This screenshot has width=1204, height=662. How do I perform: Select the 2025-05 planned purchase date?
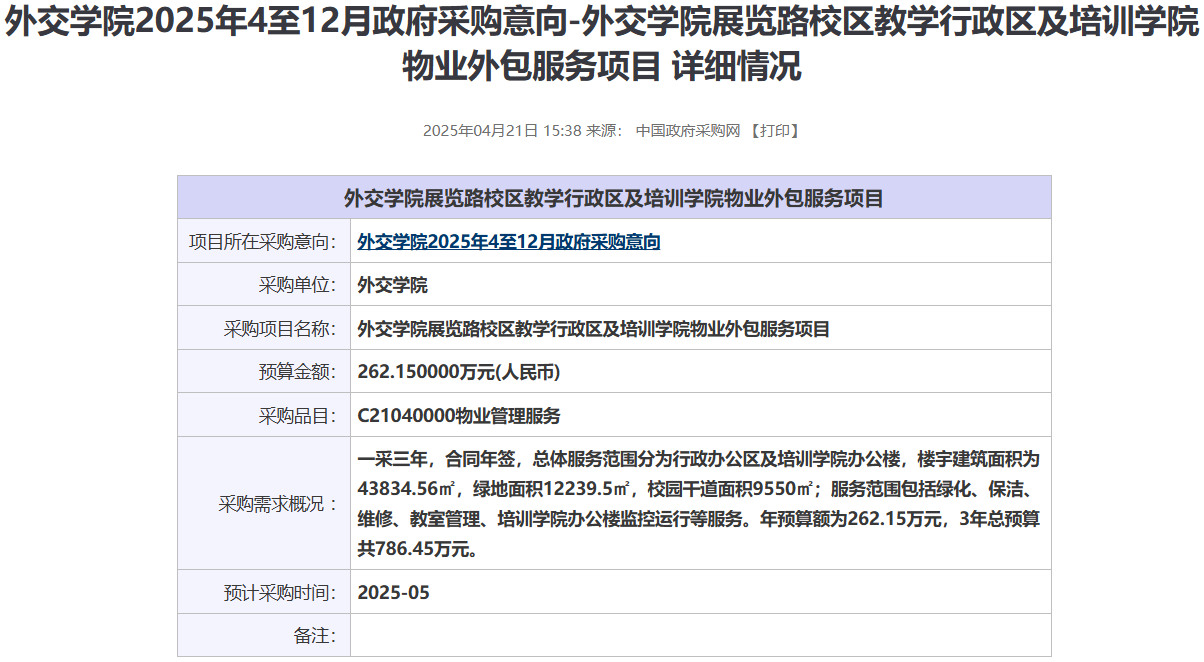(393, 592)
